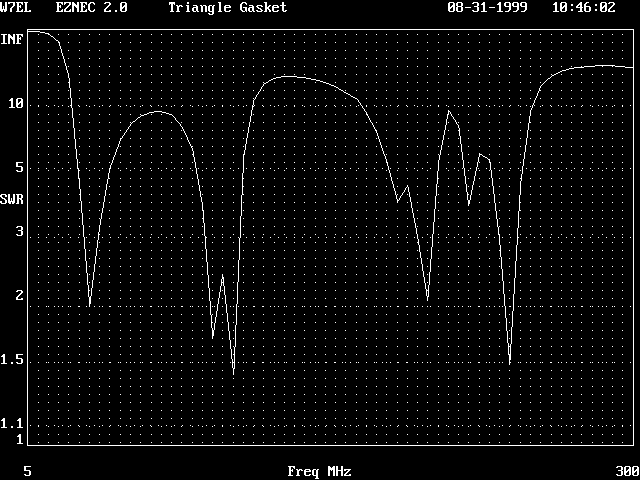
Task: Click the Freq MHz axis title
Action: [x=319, y=472]
